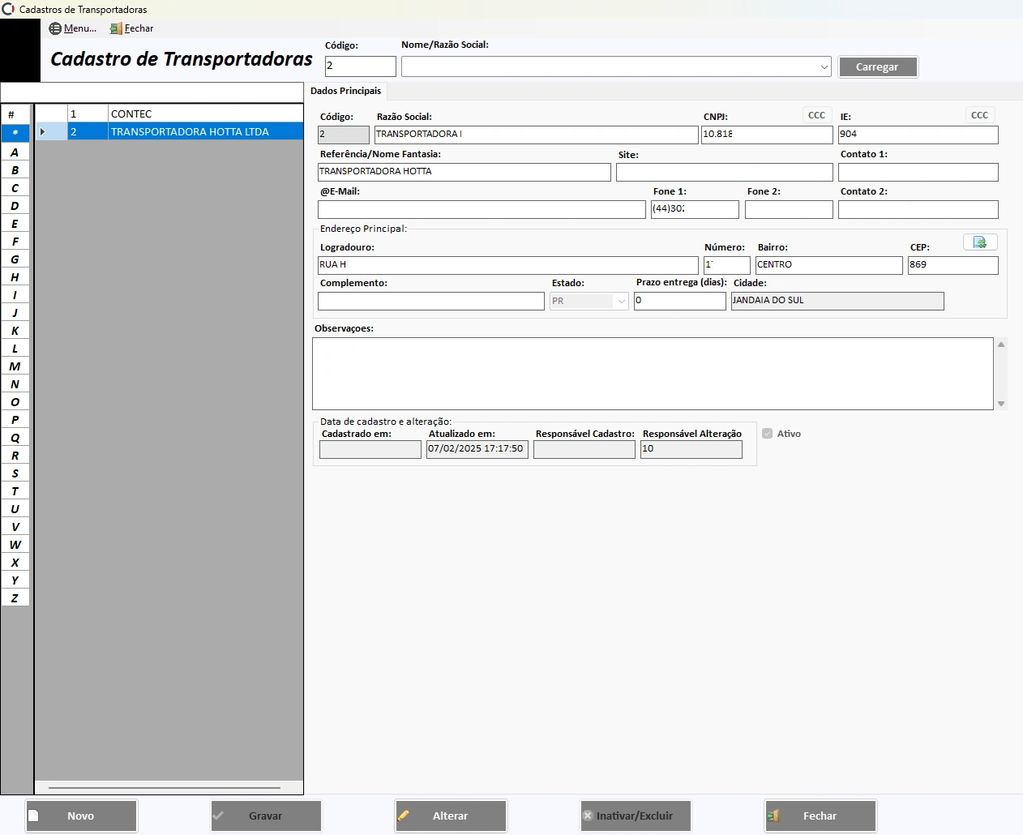This screenshot has width=1023, height=835.
Task: Click the CCC button beside IE
Action: pos(979,115)
